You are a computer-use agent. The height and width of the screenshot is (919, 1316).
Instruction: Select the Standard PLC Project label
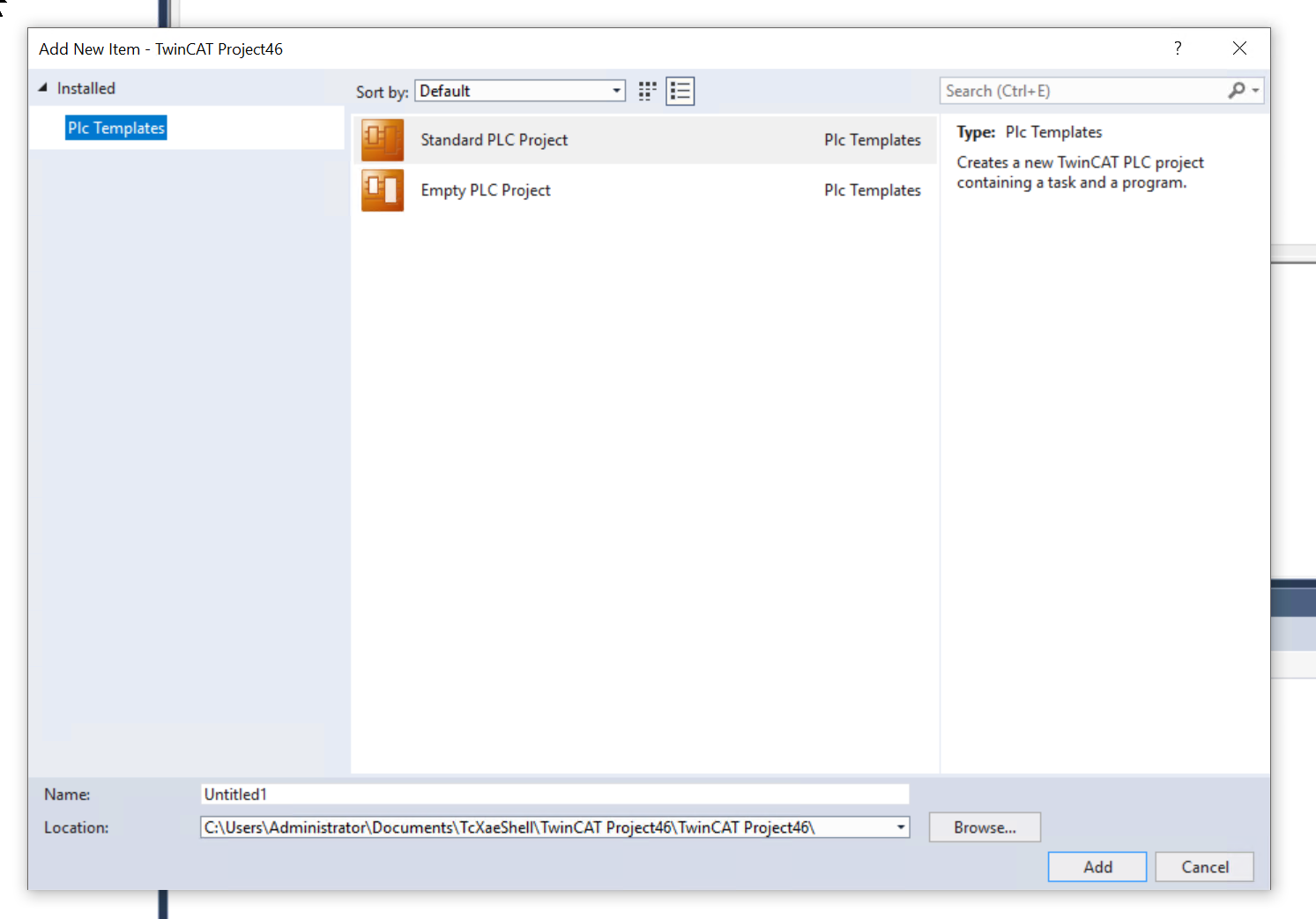point(494,140)
